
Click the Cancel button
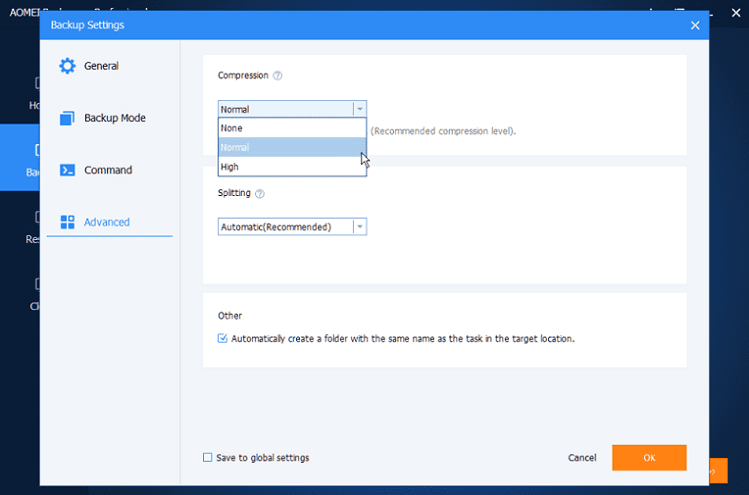582,458
